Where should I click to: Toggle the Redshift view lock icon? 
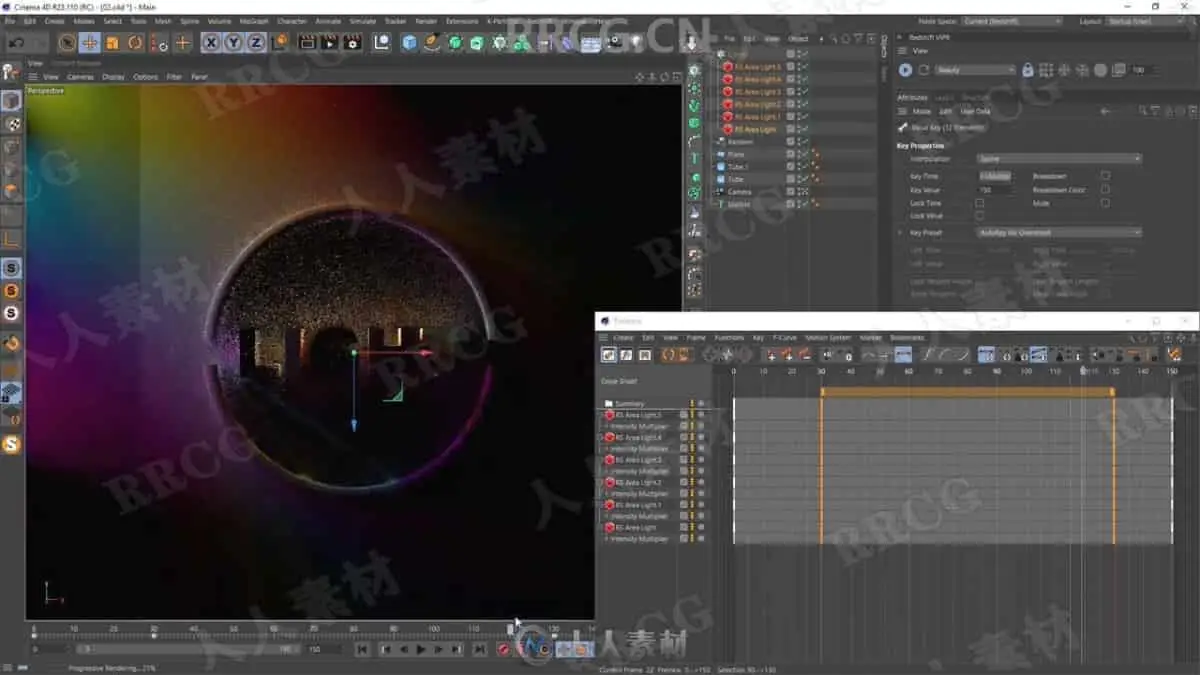click(1027, 70)
